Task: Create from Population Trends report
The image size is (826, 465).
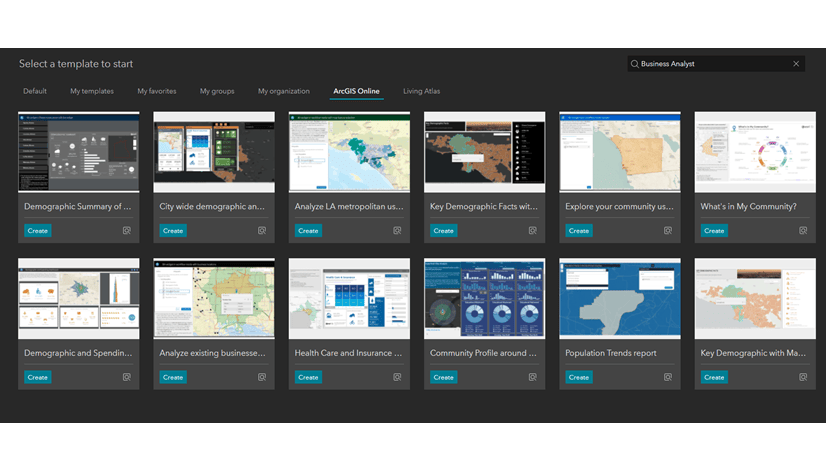Action: pyautogui.click(x=579, y=377)
